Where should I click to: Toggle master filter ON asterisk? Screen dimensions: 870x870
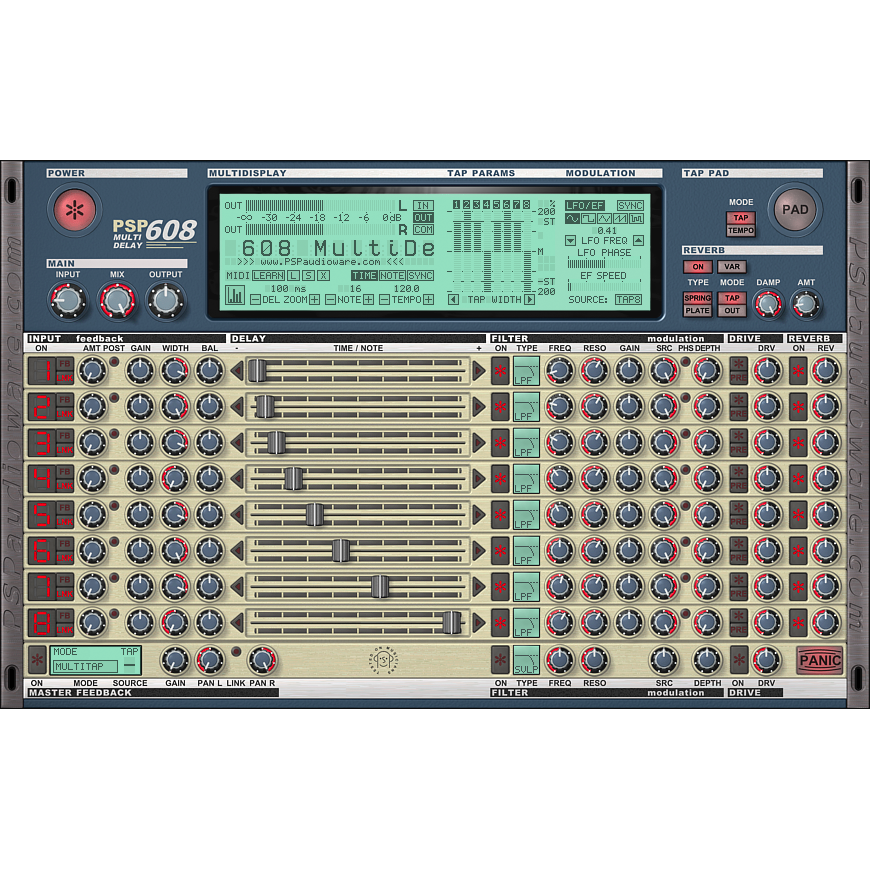[500, 660]
